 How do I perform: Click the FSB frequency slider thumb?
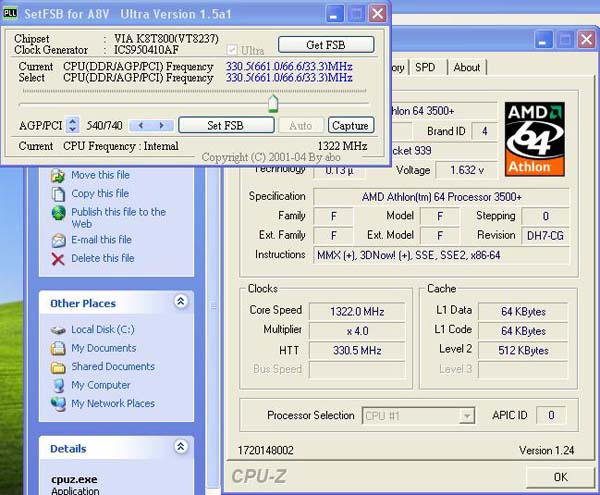273,104
